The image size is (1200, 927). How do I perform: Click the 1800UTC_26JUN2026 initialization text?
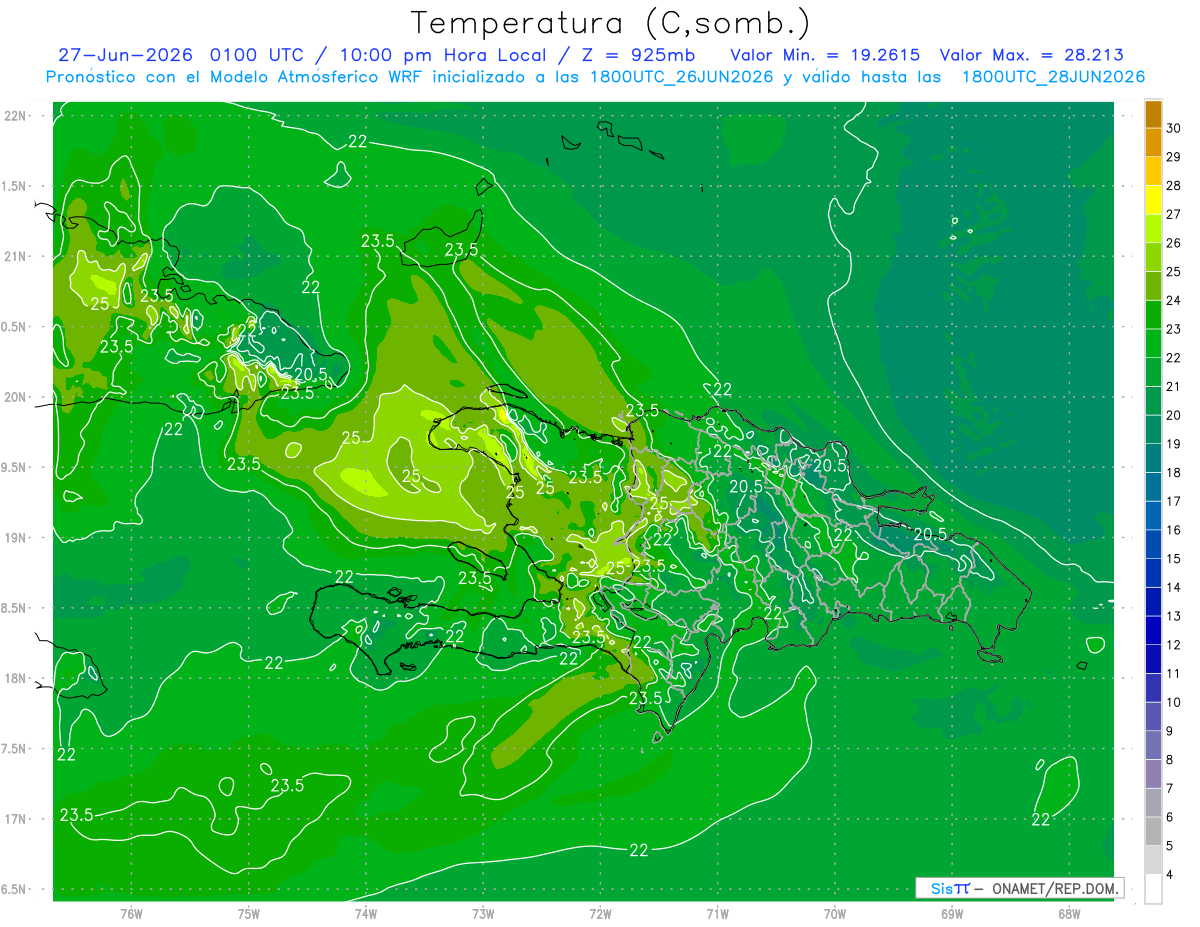(681, 77)
